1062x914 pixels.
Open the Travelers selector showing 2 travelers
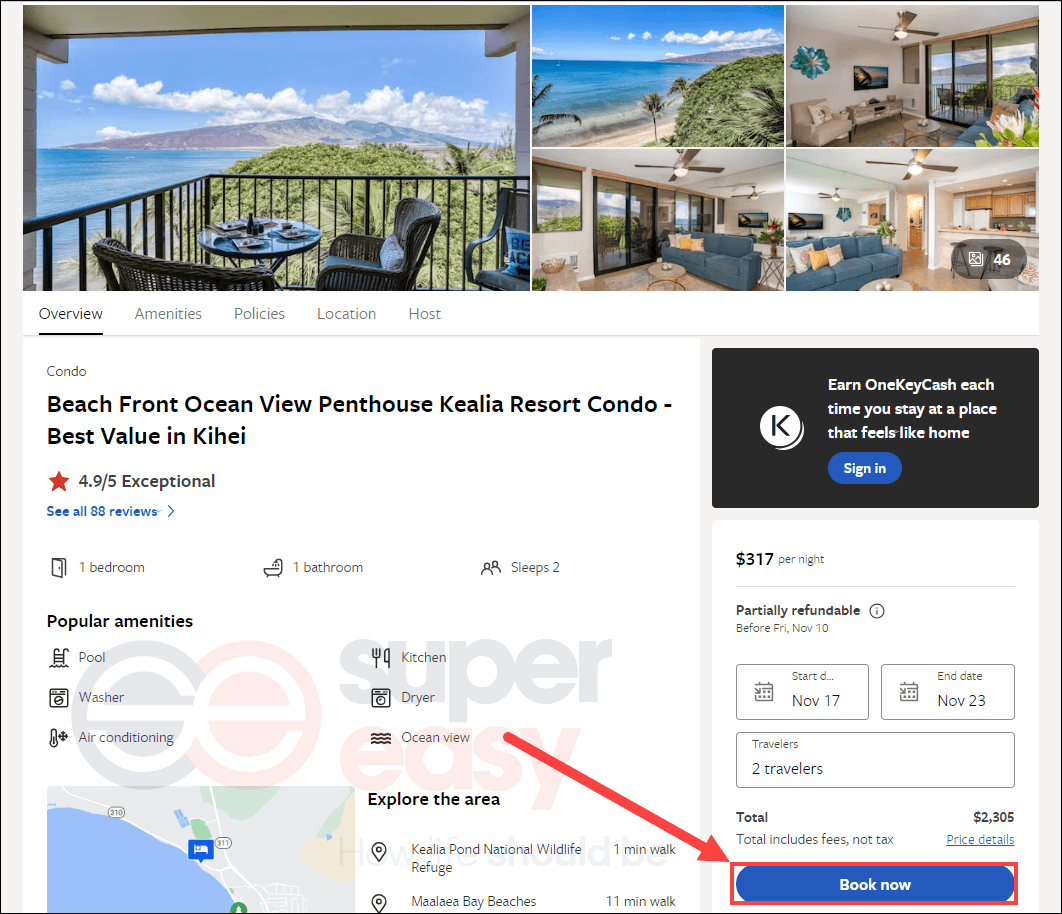coord(875,760)
